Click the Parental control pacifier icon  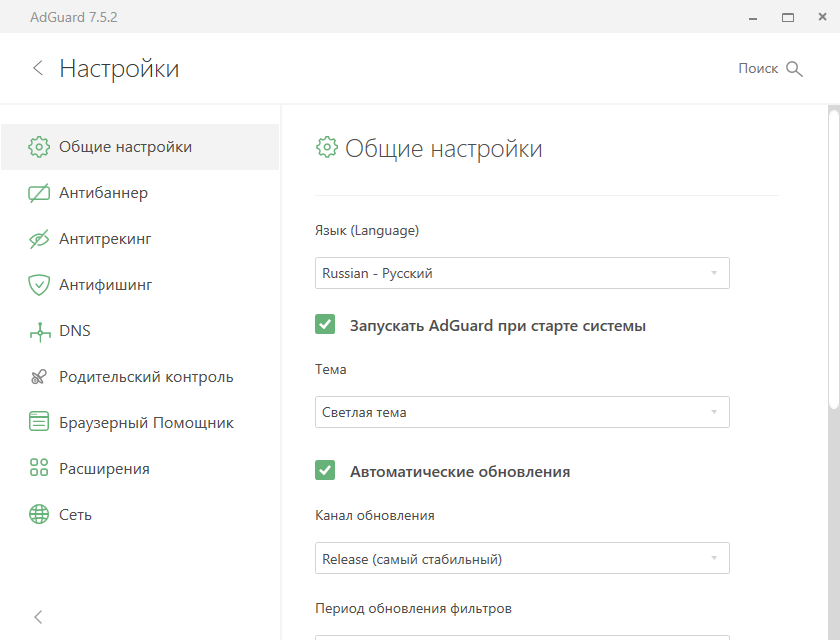39,377
